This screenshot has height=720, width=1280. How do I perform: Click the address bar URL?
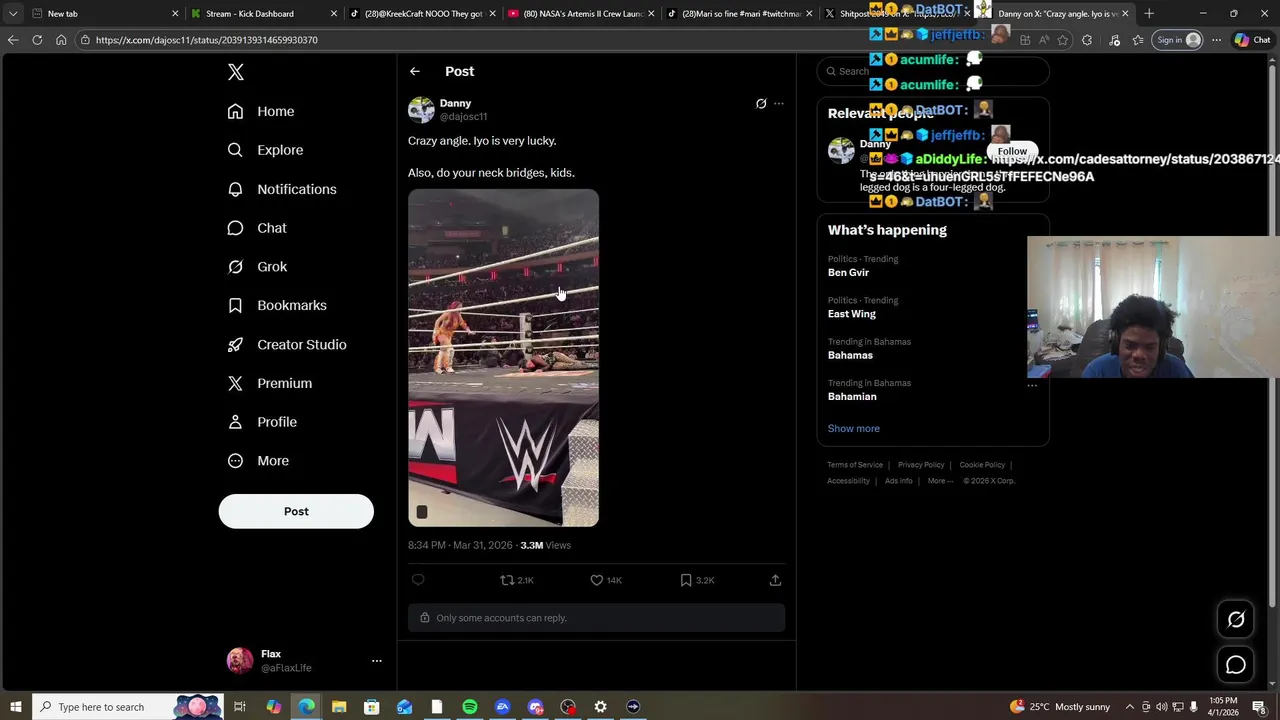(207, 40)
